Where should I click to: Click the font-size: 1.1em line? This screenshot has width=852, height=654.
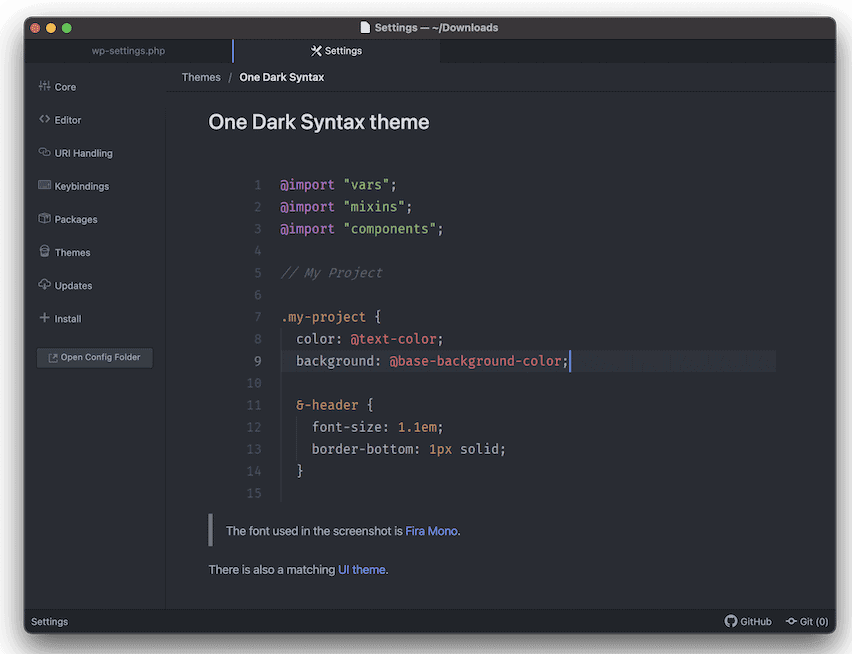(378, 427)
